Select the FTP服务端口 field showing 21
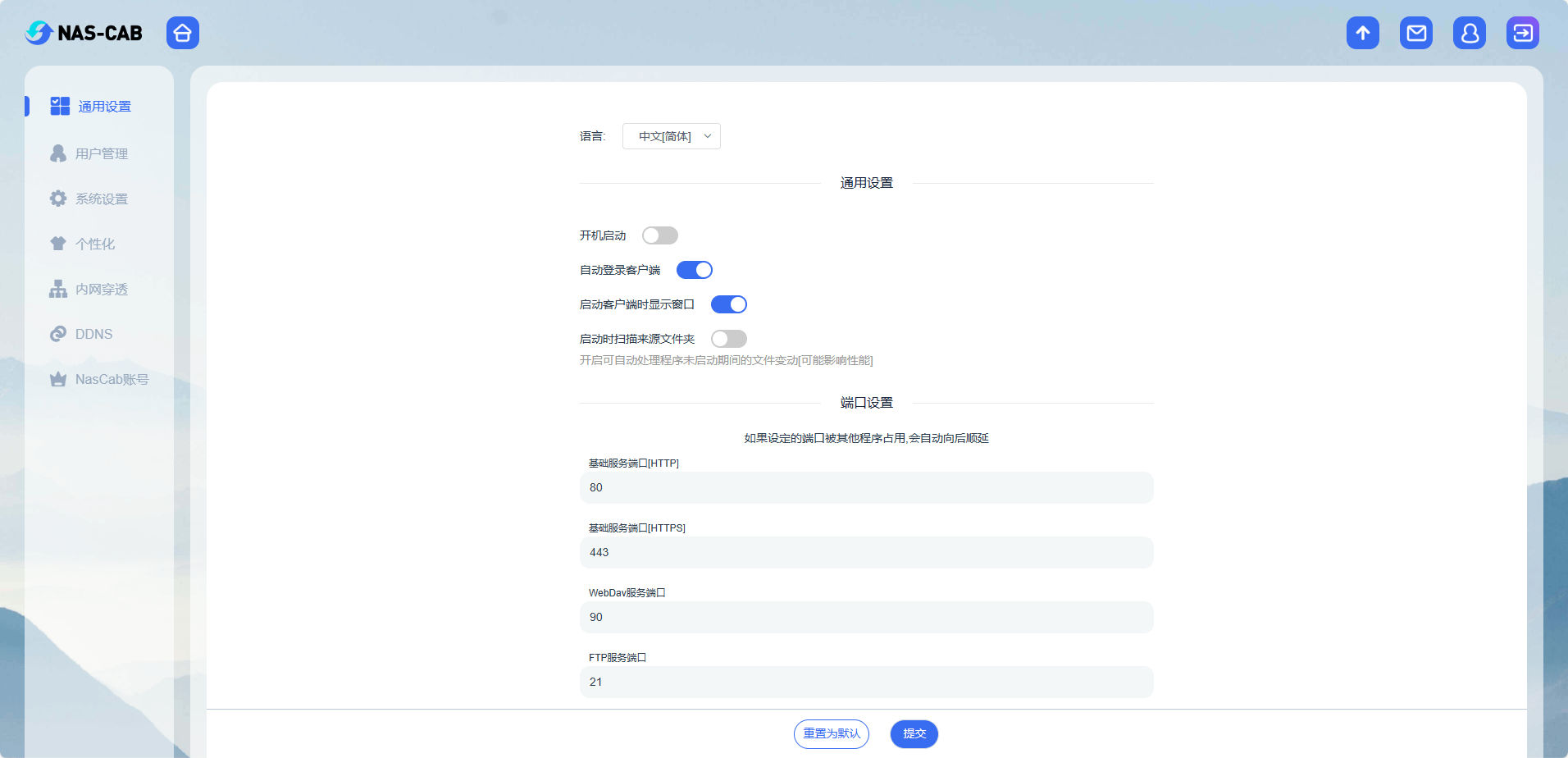1568x758 pixels. point(865,682)
